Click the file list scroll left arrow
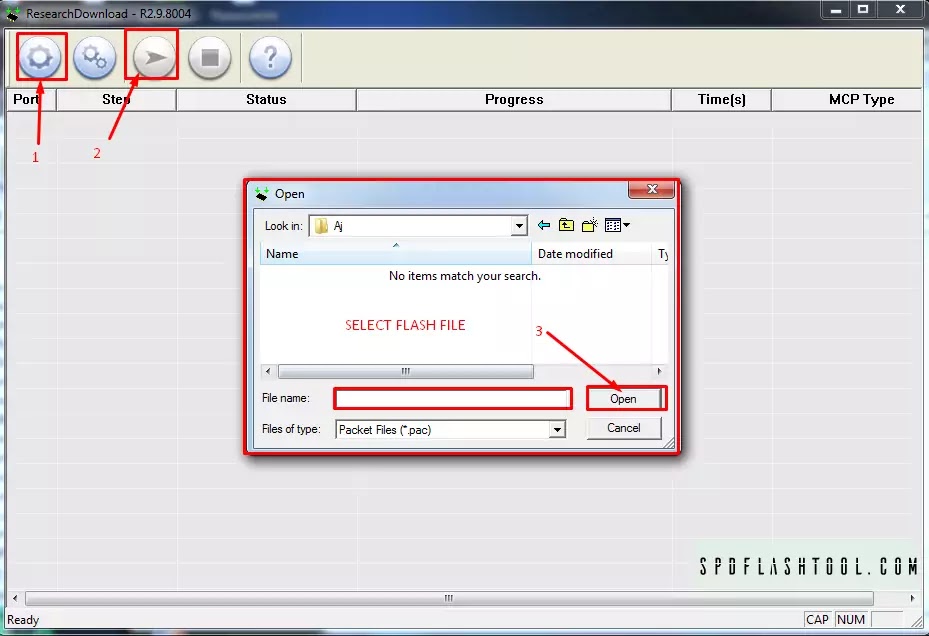The height and width of the screenshot is (636, 929). click(x=268, y=372)
